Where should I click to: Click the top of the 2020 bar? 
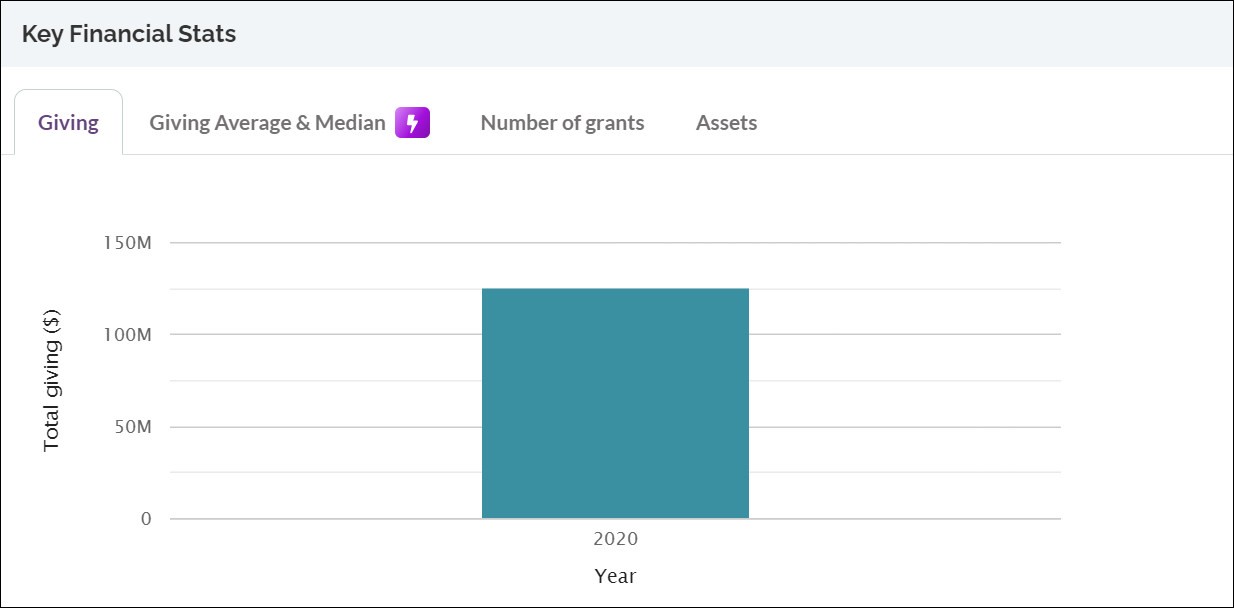pyautogui.click(x=615, y=290)
